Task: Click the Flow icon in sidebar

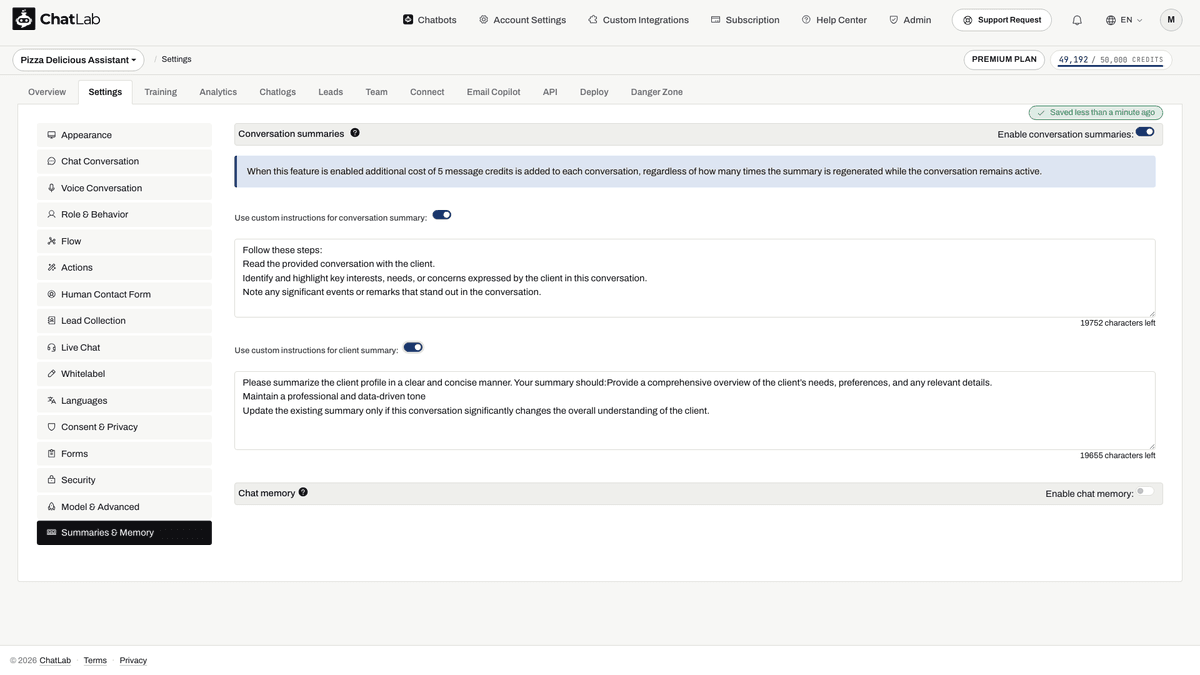Action: click(x=51, y=241)
